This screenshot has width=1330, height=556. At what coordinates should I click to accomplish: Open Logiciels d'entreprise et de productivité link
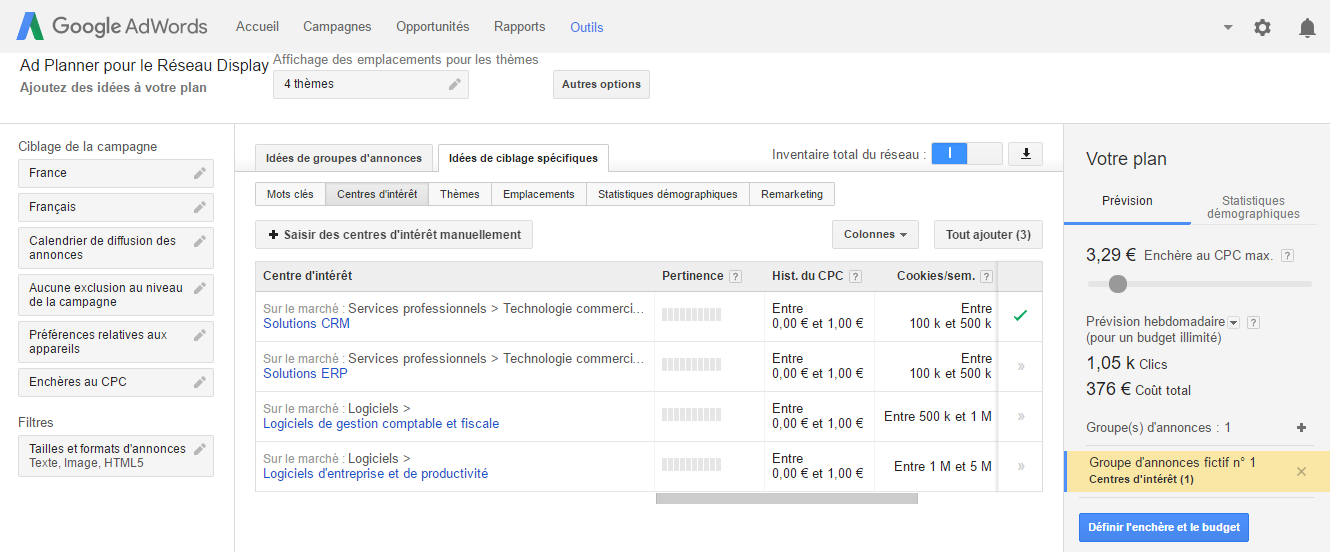click(375, 474)
